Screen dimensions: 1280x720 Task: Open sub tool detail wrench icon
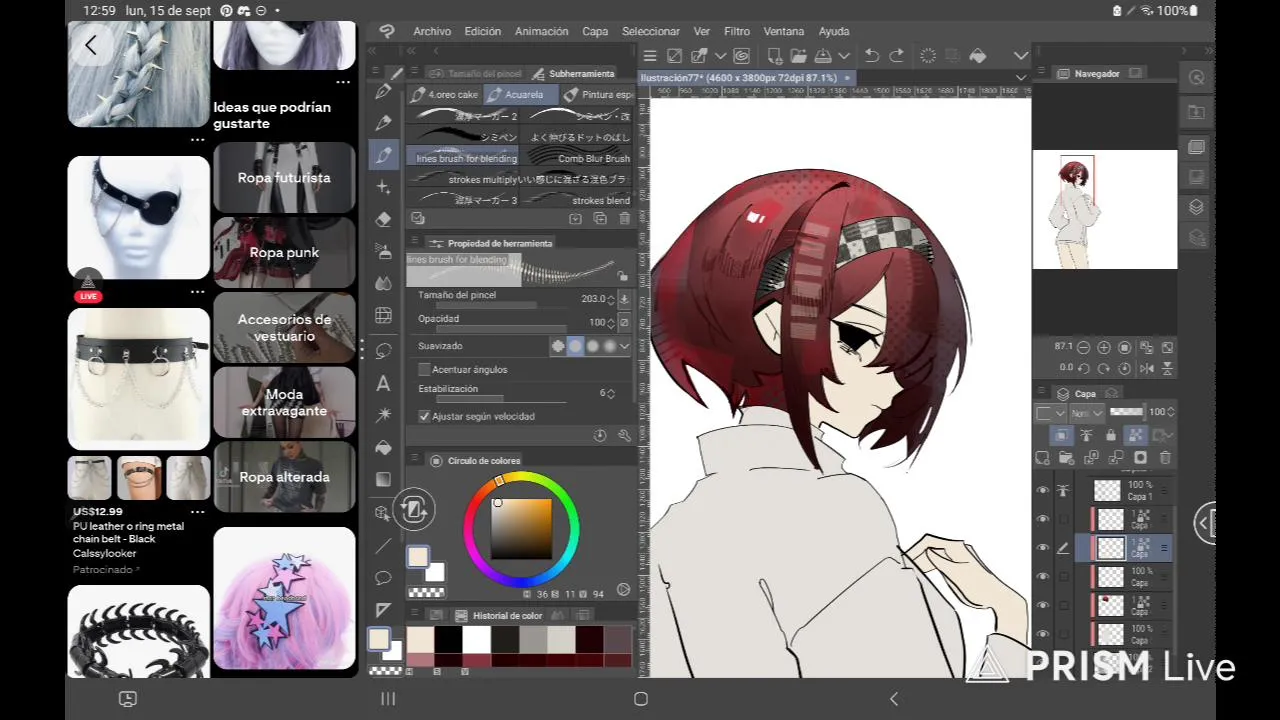(624, 435)
